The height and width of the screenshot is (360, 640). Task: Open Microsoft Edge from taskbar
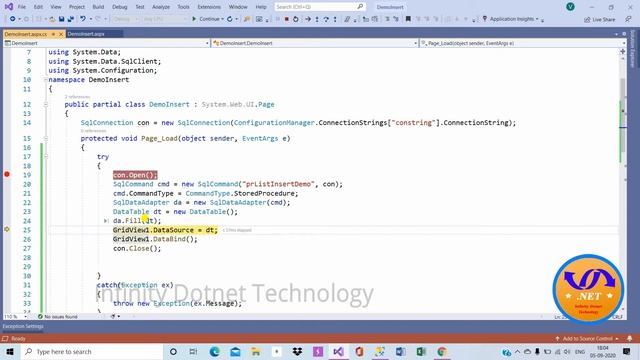(x=214, y=351)
